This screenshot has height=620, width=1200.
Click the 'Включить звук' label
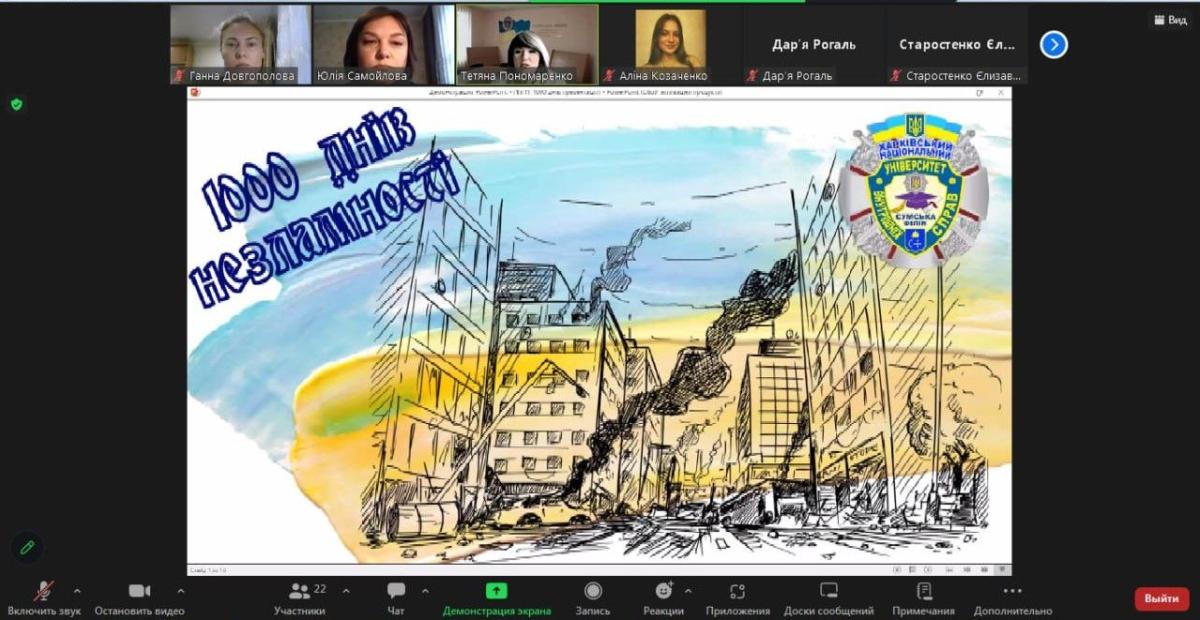(44, 611)
